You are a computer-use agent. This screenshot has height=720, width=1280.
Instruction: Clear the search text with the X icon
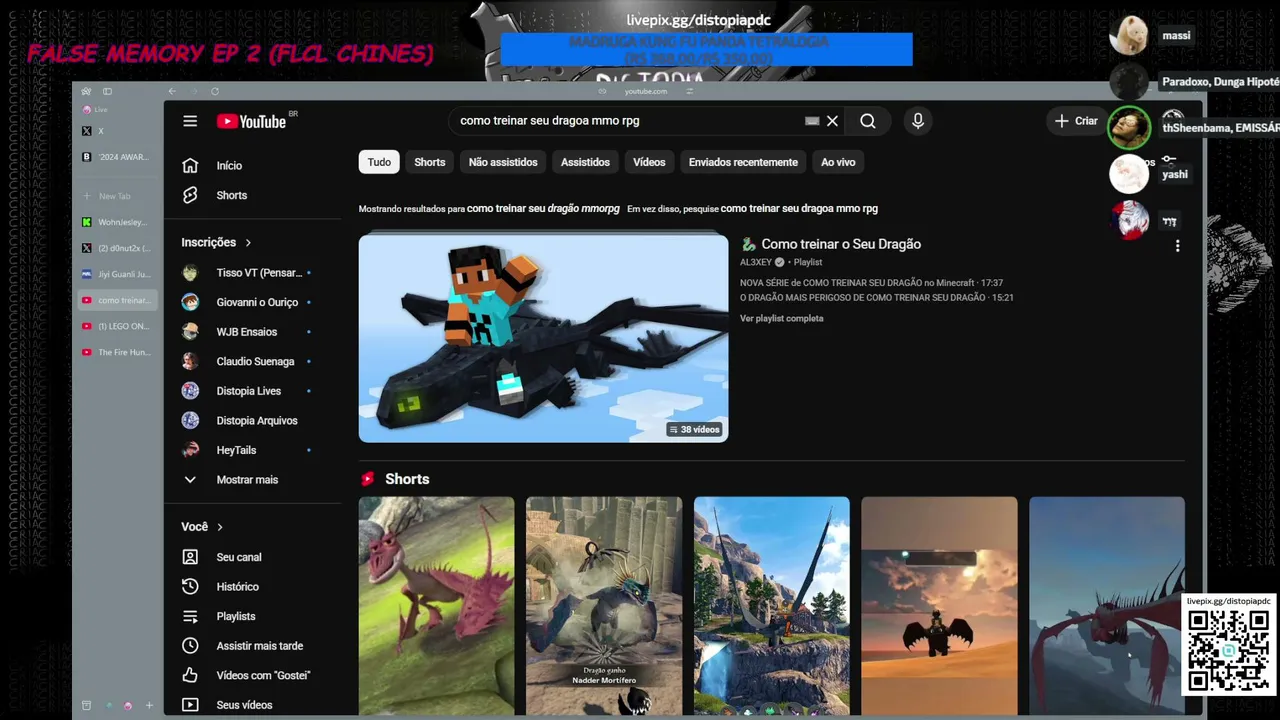tap(832, 121)
